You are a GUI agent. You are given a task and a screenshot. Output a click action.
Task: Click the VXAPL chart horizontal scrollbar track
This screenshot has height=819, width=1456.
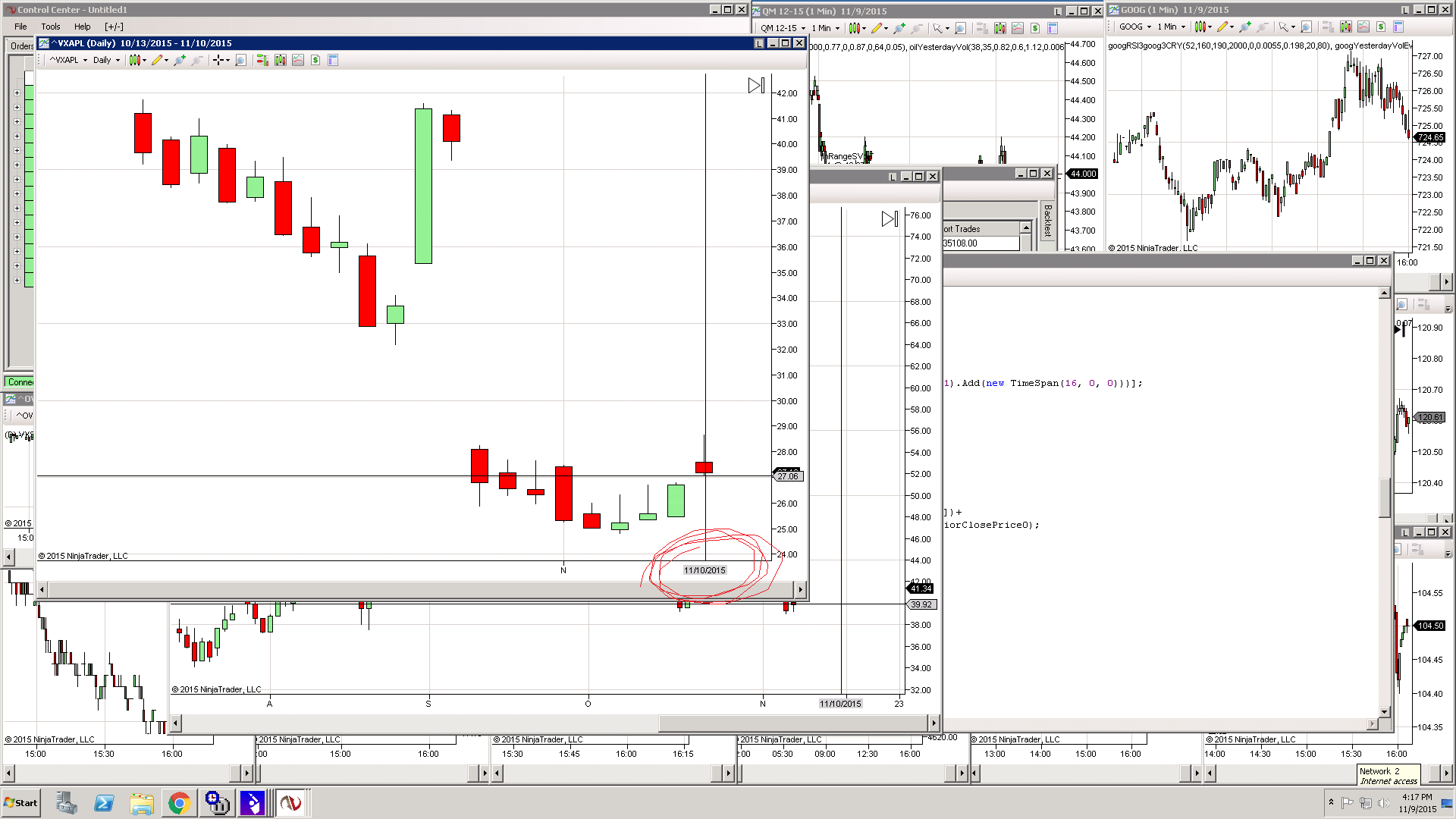(x=379, y=589)
